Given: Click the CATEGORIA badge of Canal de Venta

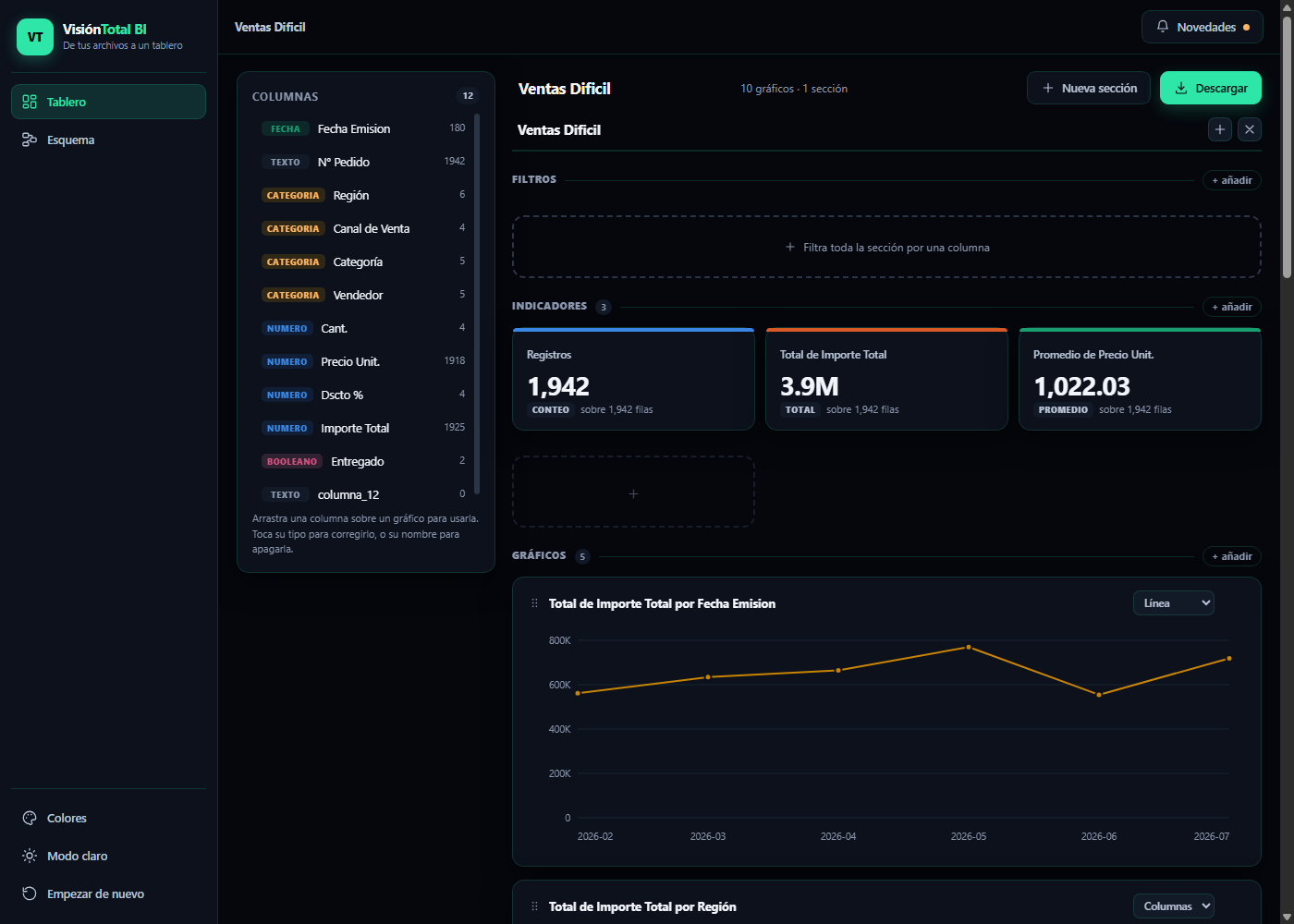Looking at the screenshot, I should (x=293, y=229).
